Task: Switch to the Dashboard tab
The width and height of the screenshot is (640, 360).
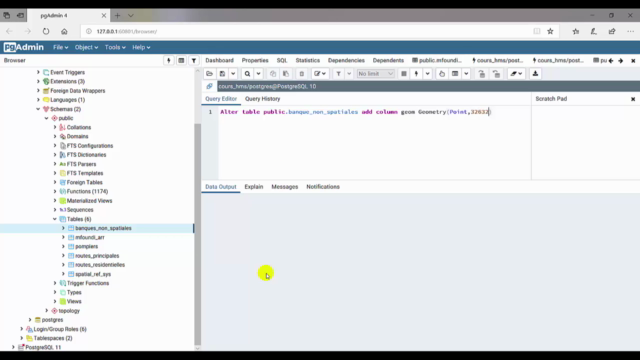Action: coord(220,60)
